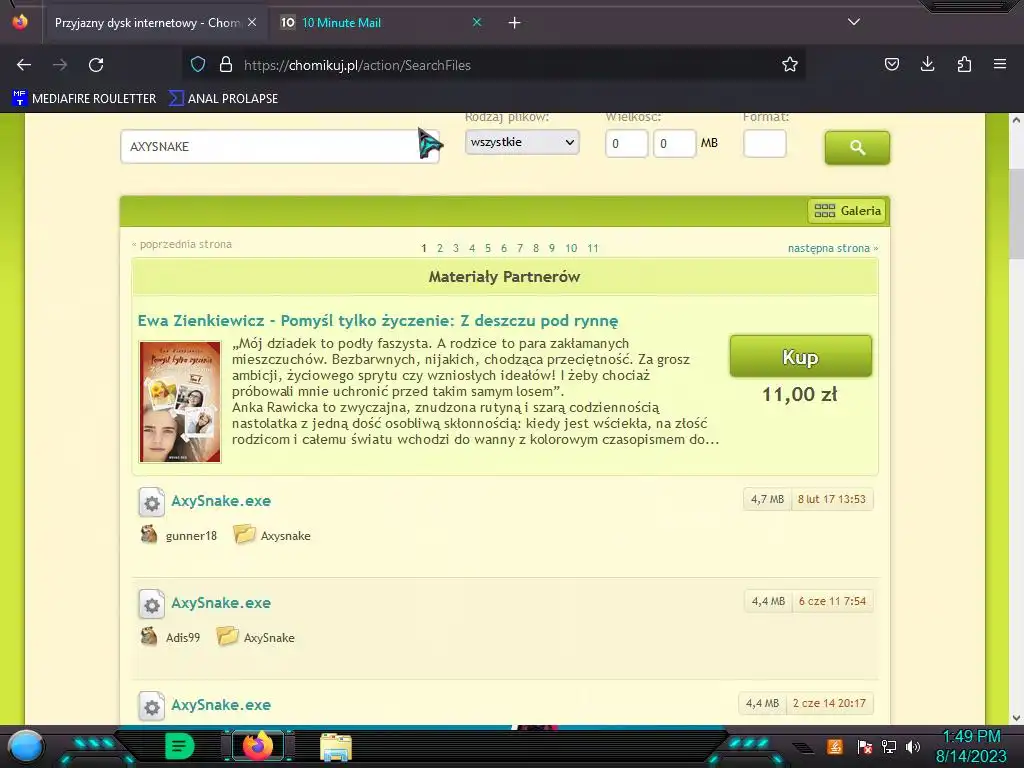Open the Firefox hamburger menu
The image size is (1024, 768).
tap(1000, 65)
